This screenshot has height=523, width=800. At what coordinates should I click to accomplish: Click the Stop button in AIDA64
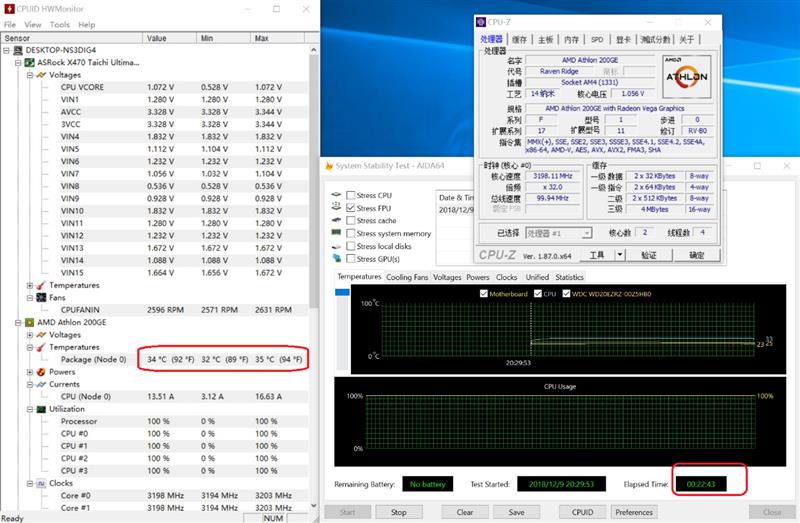399,512
